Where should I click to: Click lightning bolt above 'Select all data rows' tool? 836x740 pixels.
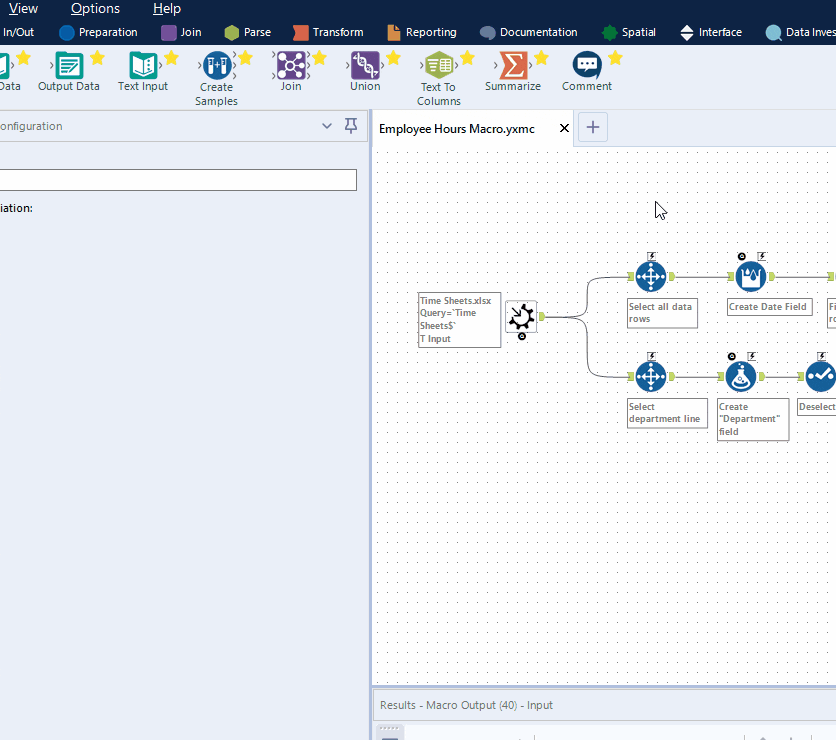pyautogui.click(x=652, y=256)
